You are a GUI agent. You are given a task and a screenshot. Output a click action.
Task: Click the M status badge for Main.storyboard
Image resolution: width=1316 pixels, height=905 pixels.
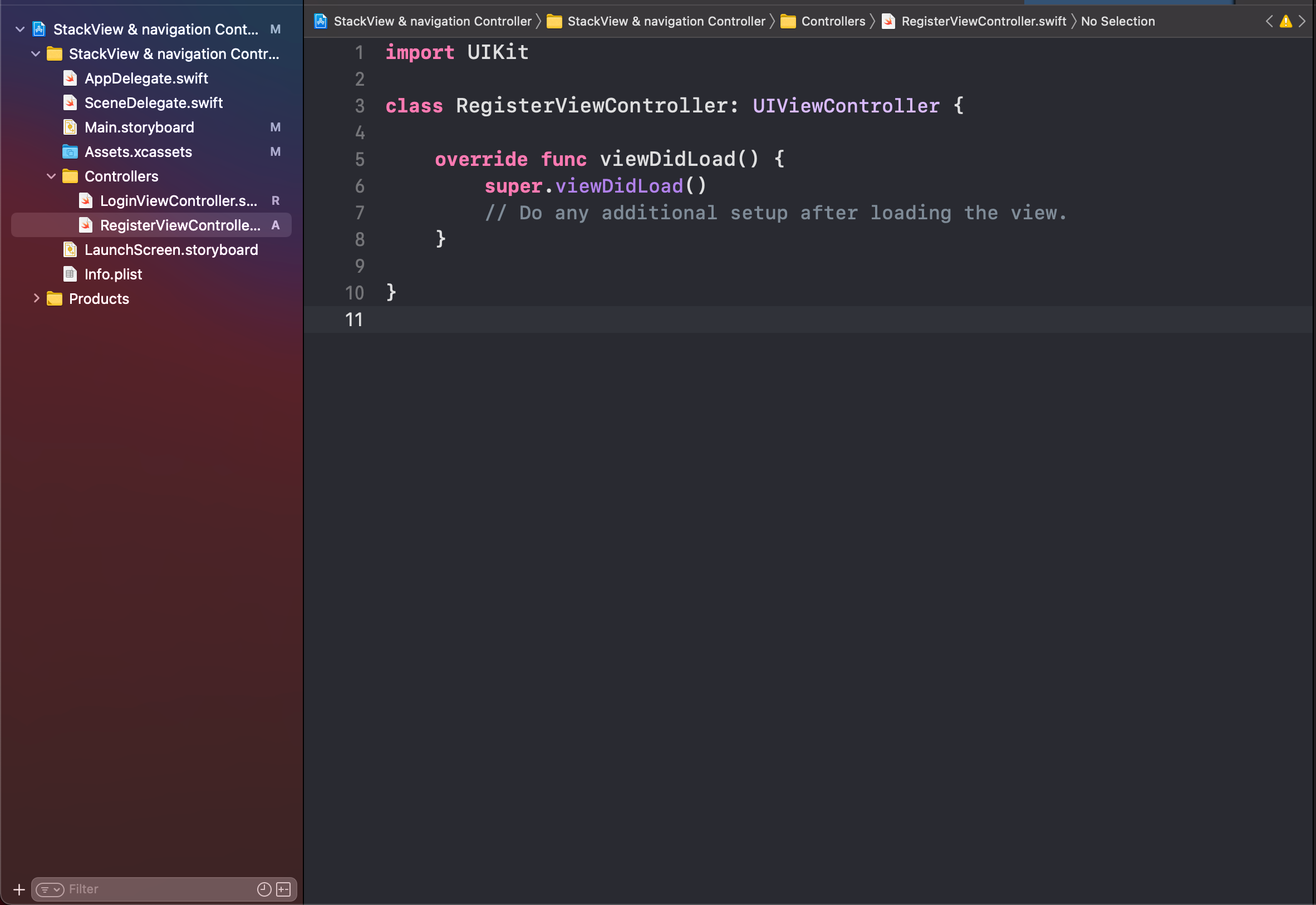276,127
